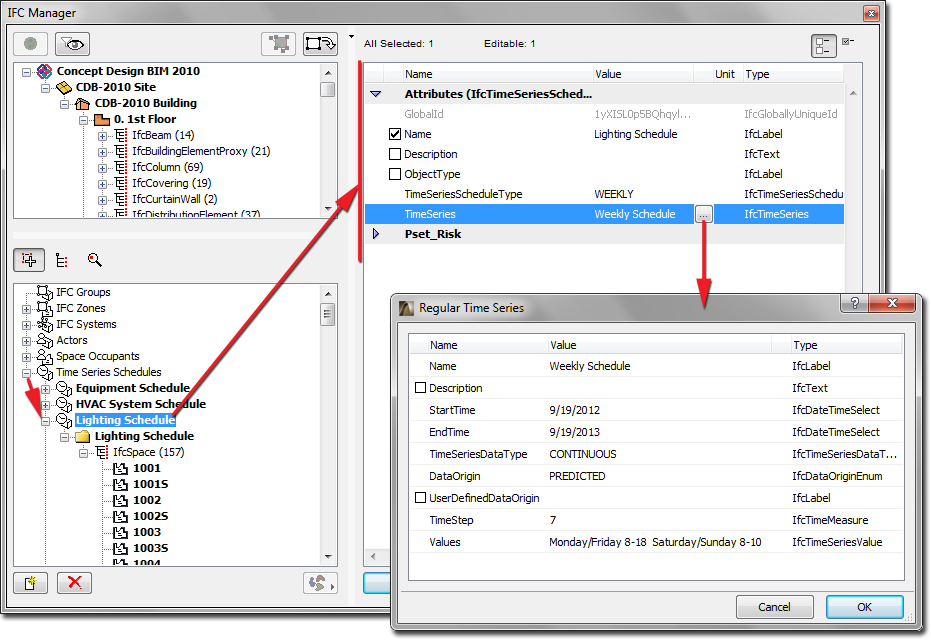Select the Lighting Schedule tree item
The width and height of the screenshot is (931, 640).
[125, 420]
